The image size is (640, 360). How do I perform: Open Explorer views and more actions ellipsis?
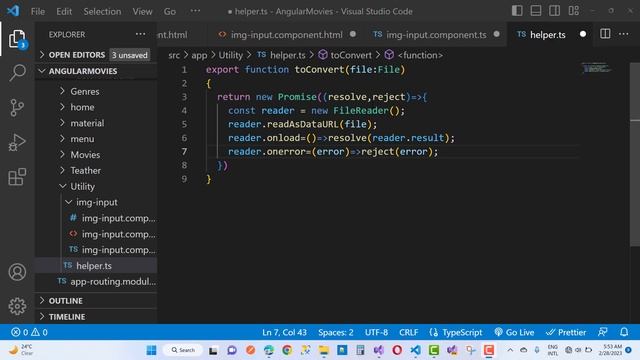(140, 34)
